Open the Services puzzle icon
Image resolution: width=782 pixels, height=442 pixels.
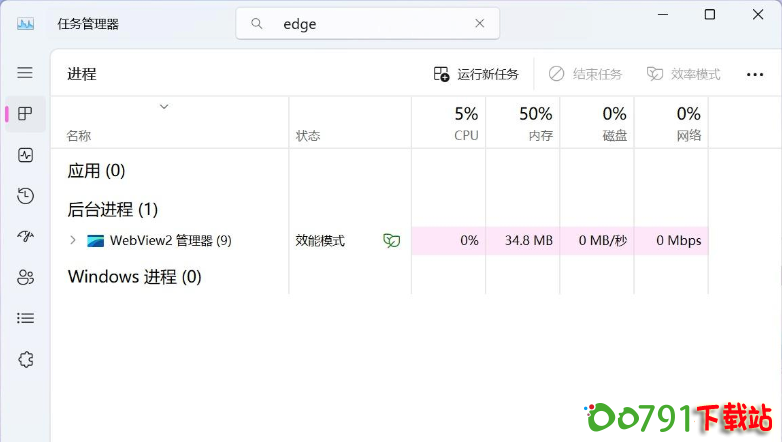pyautogui.click(x=25, y=359)
